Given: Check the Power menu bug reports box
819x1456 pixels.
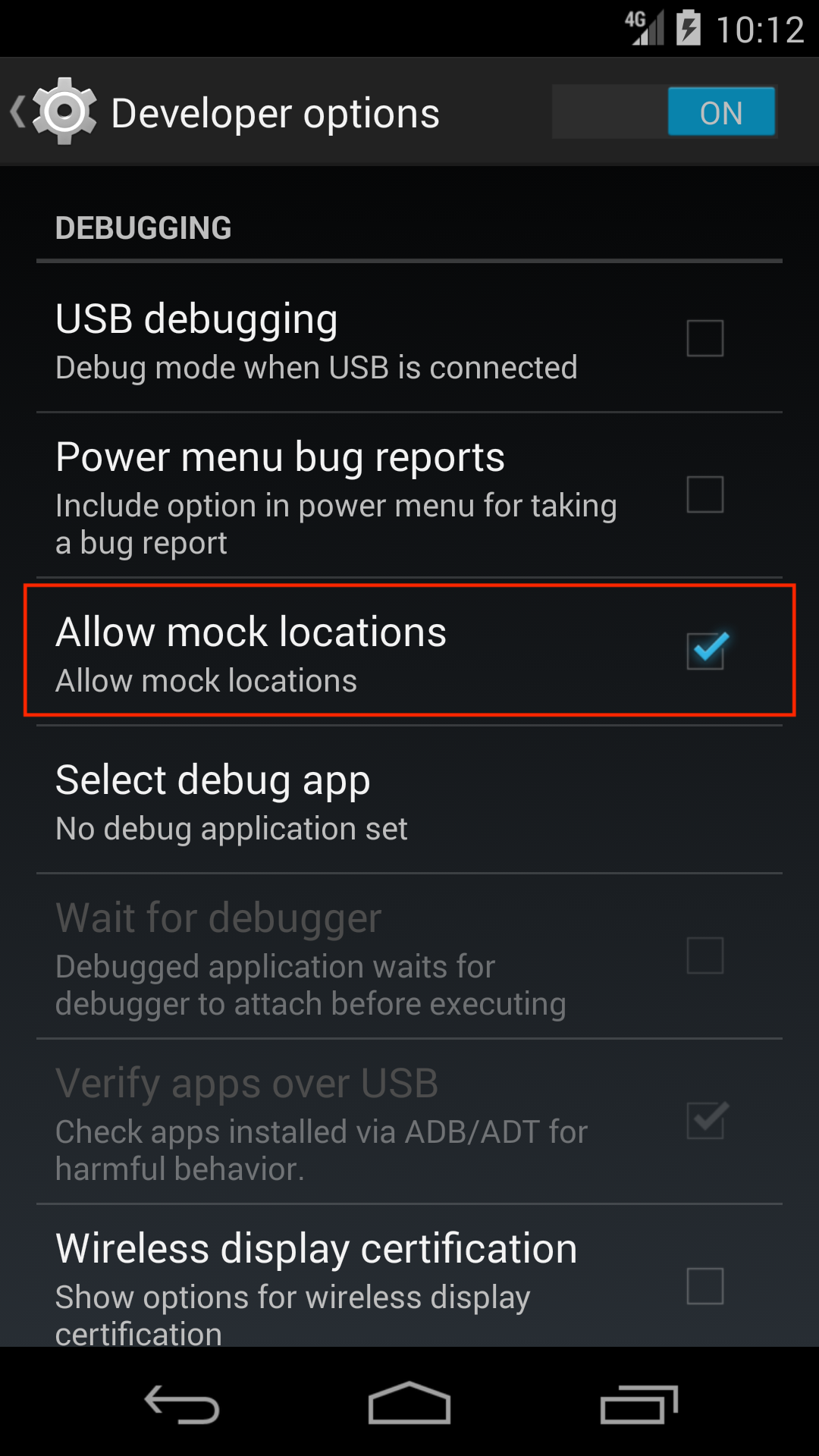Looking at the screenshot, I should click(x=705, y=494).
